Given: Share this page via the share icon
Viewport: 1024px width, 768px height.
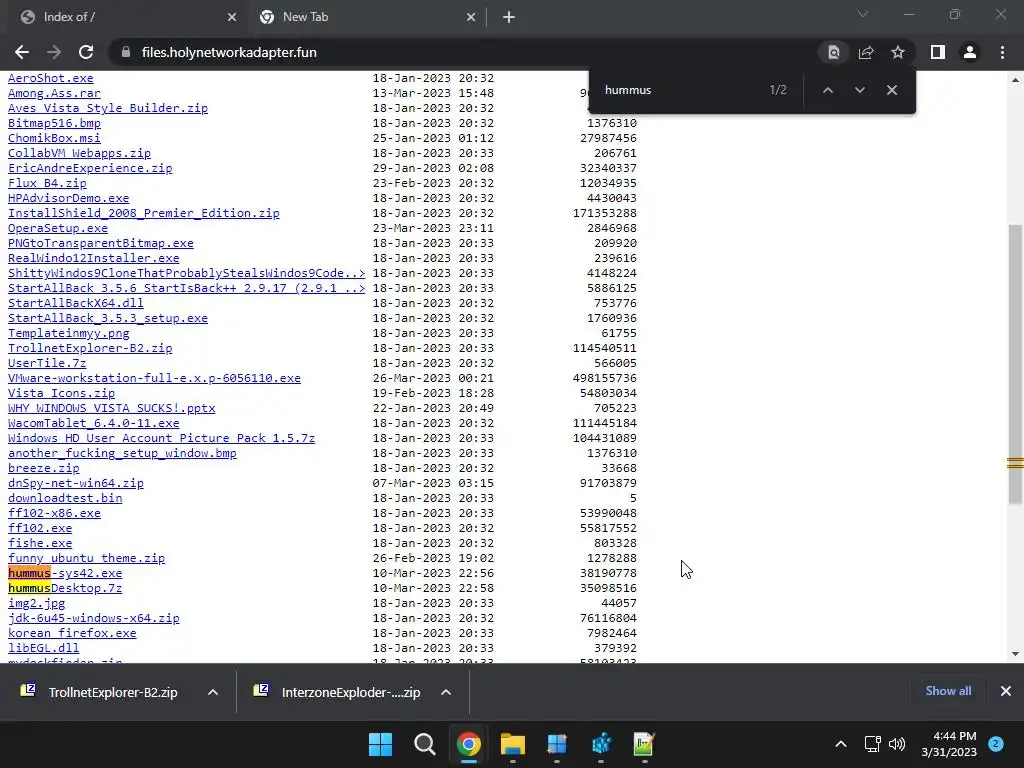Looking at the screenshot, I should click(866, 52).
